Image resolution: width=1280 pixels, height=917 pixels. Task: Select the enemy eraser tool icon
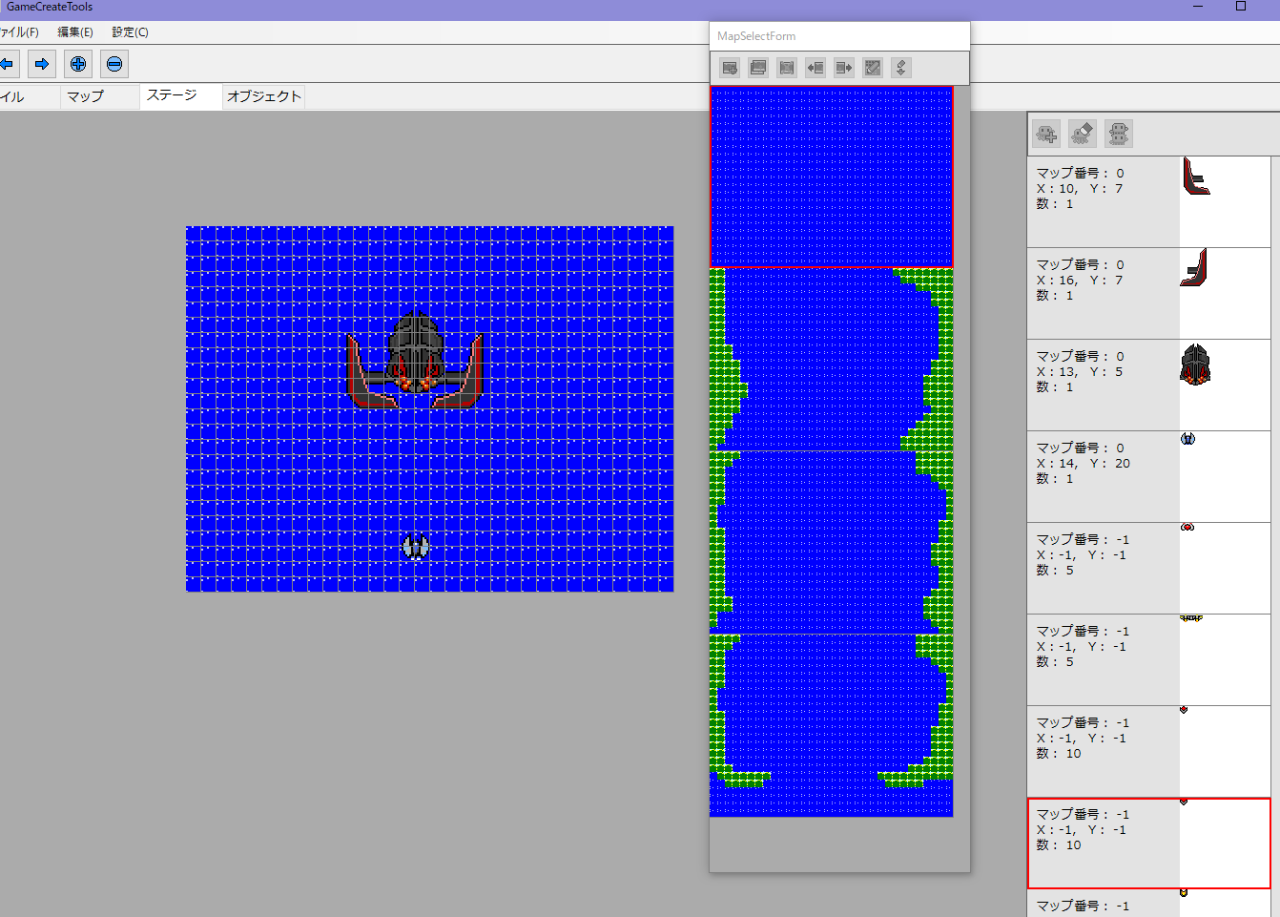pyautogui.click(x=1083, y=133)
